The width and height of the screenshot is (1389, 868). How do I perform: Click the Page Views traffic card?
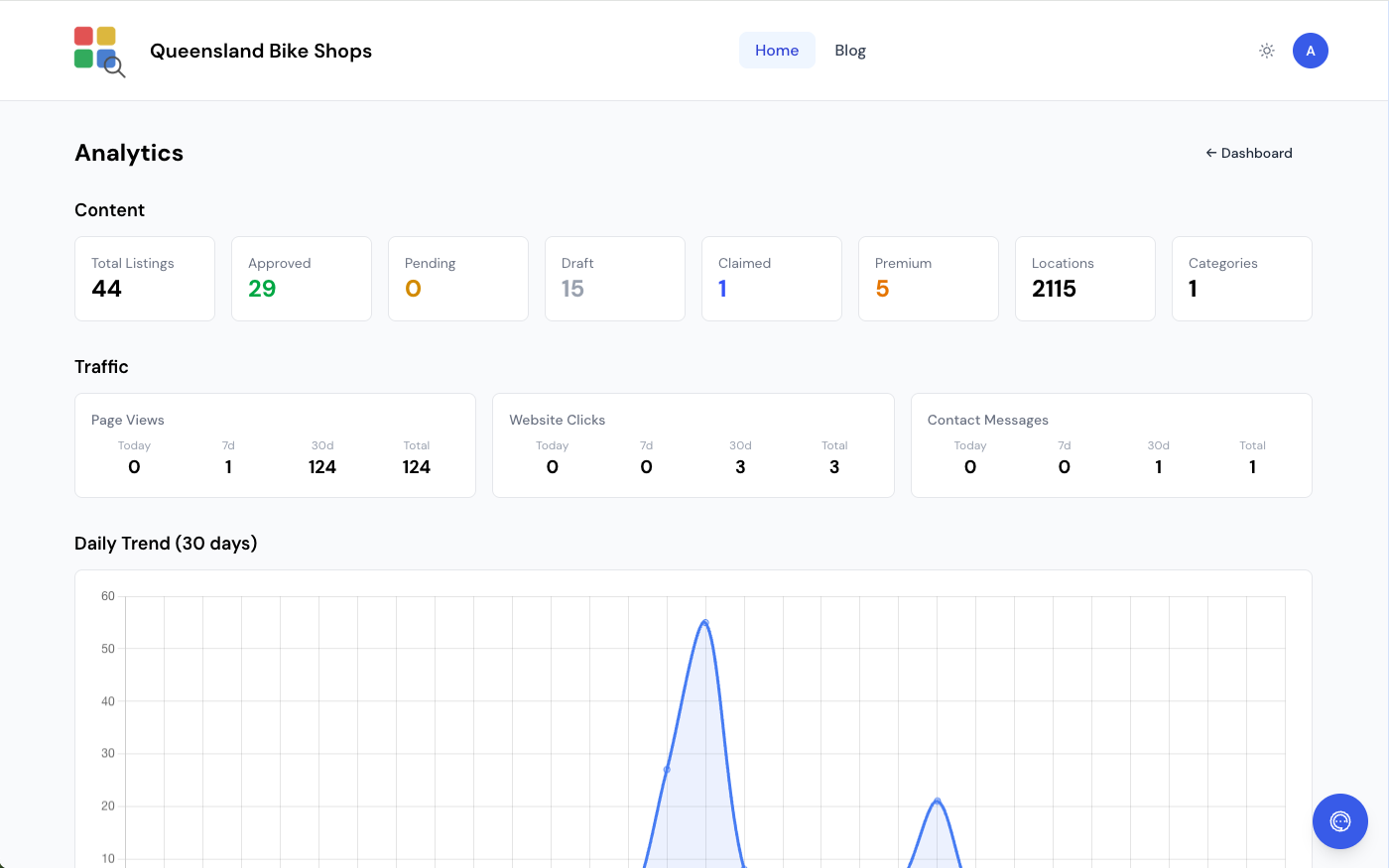(275, 444)
